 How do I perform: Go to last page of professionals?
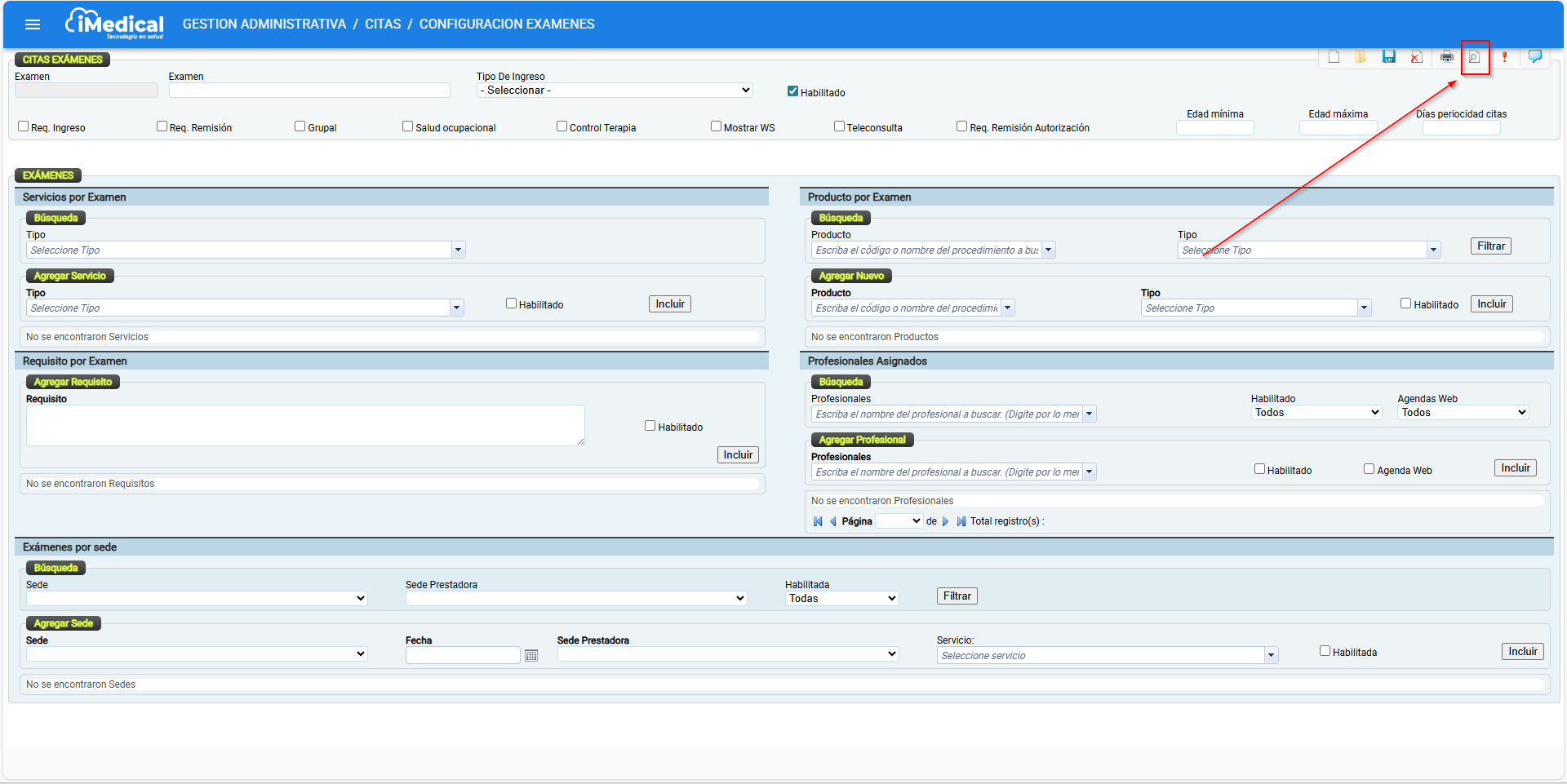961,521
